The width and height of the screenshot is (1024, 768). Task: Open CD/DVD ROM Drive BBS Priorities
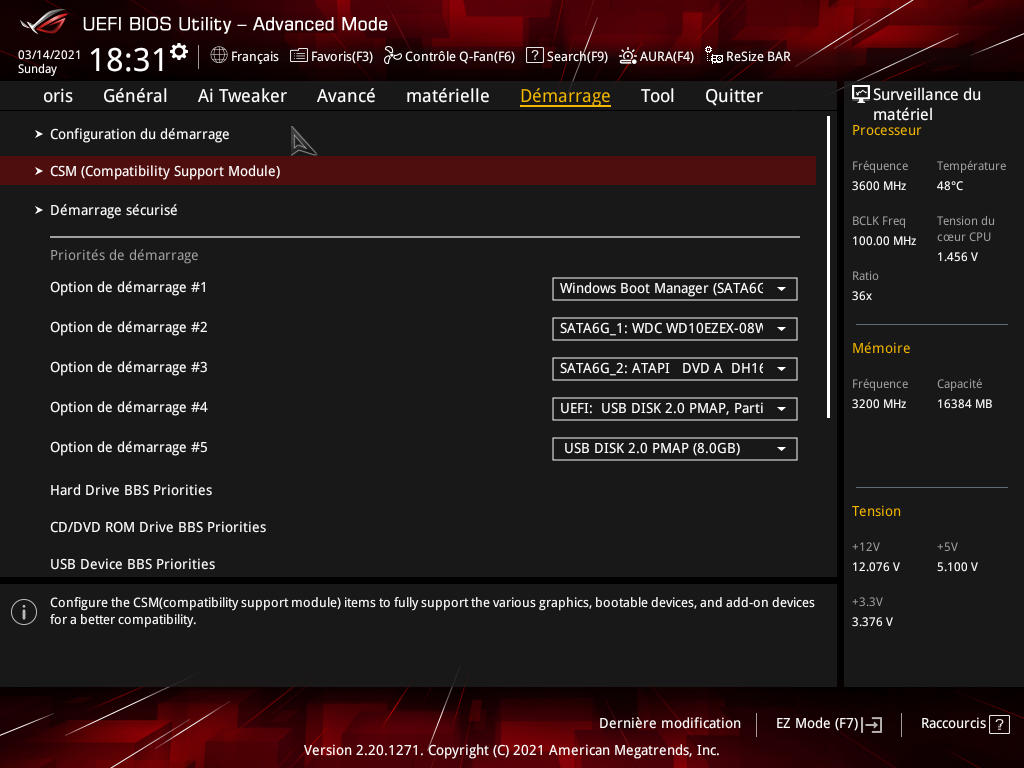click(158, 527)
